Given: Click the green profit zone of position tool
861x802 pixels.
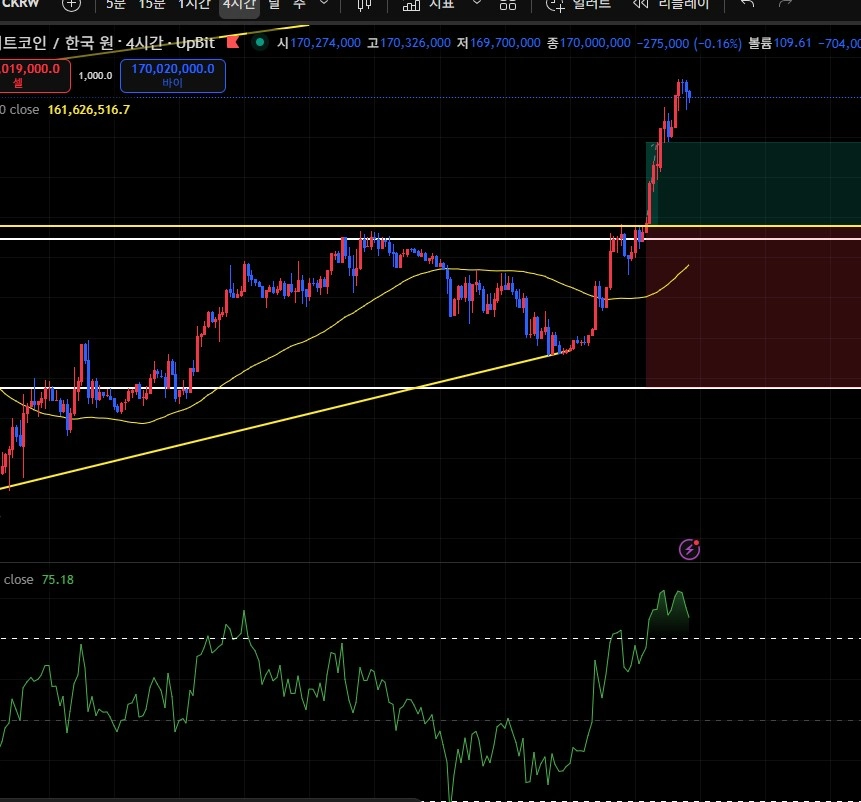Looking at the screenshot, I should (753, 183).
